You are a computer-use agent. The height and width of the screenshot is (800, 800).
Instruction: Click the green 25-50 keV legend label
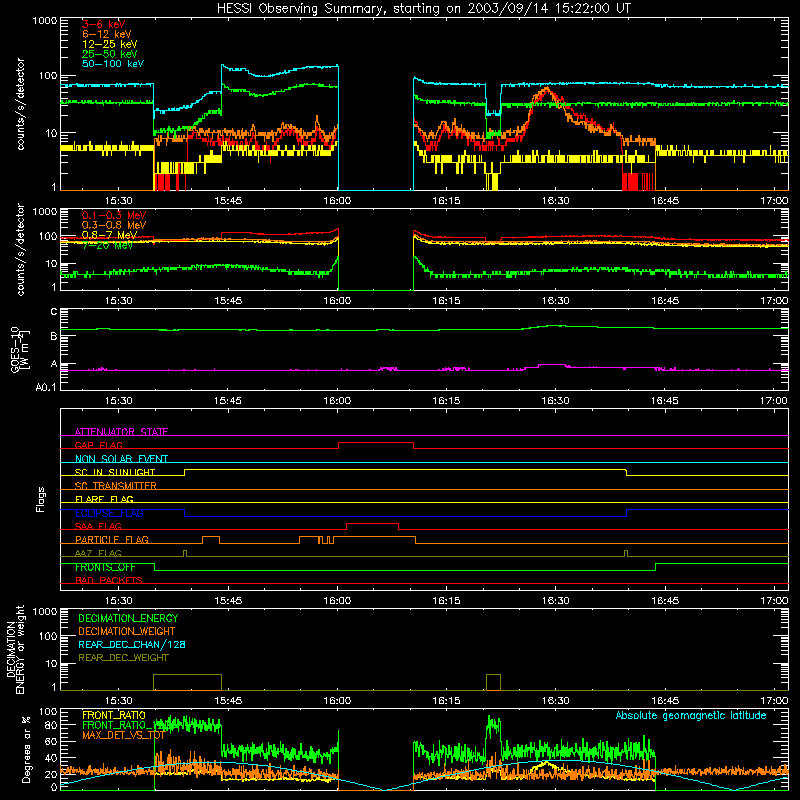pyautogui.click(x=110, y=54)
